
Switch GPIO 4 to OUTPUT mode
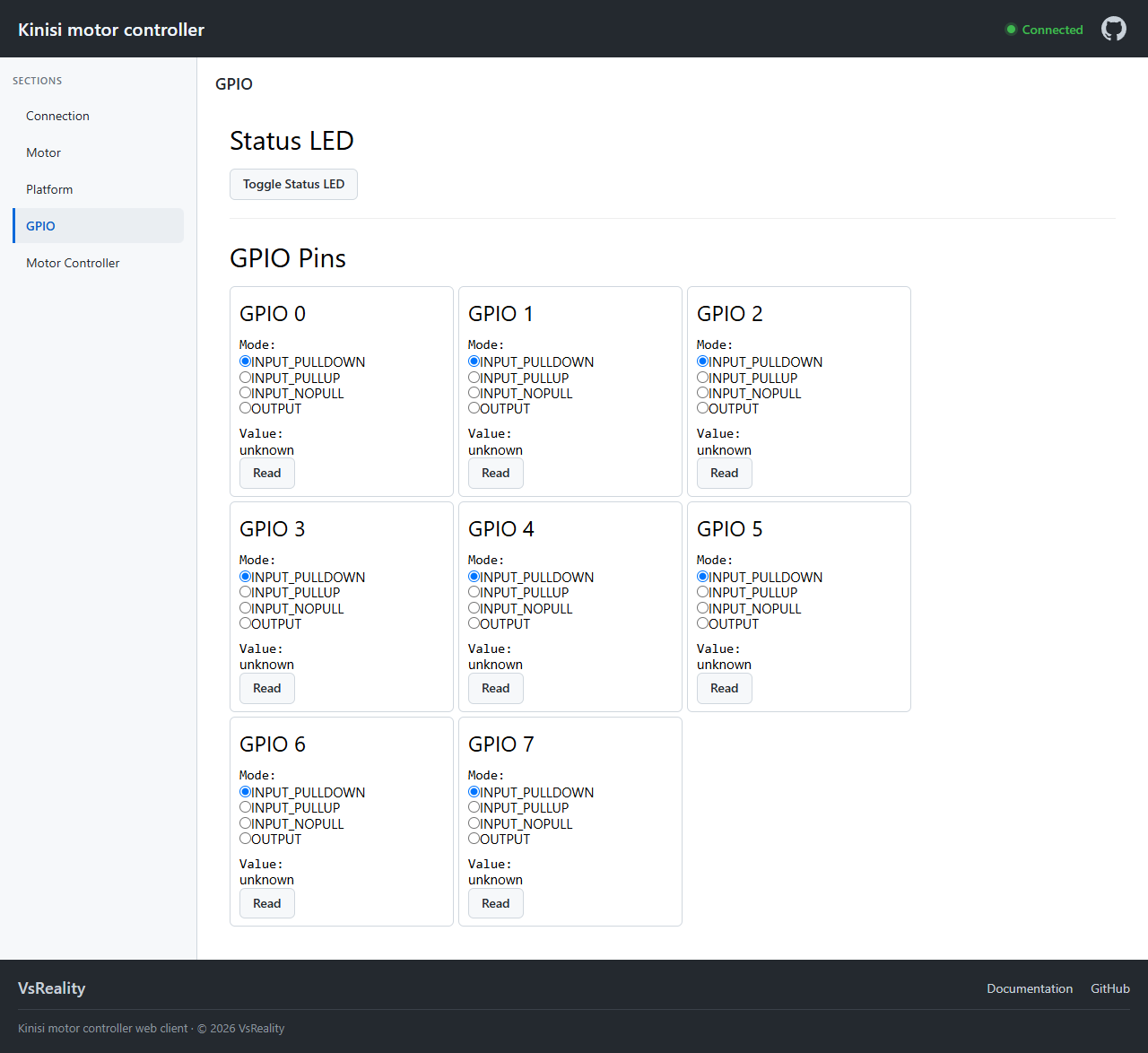(x=474, y=623)
